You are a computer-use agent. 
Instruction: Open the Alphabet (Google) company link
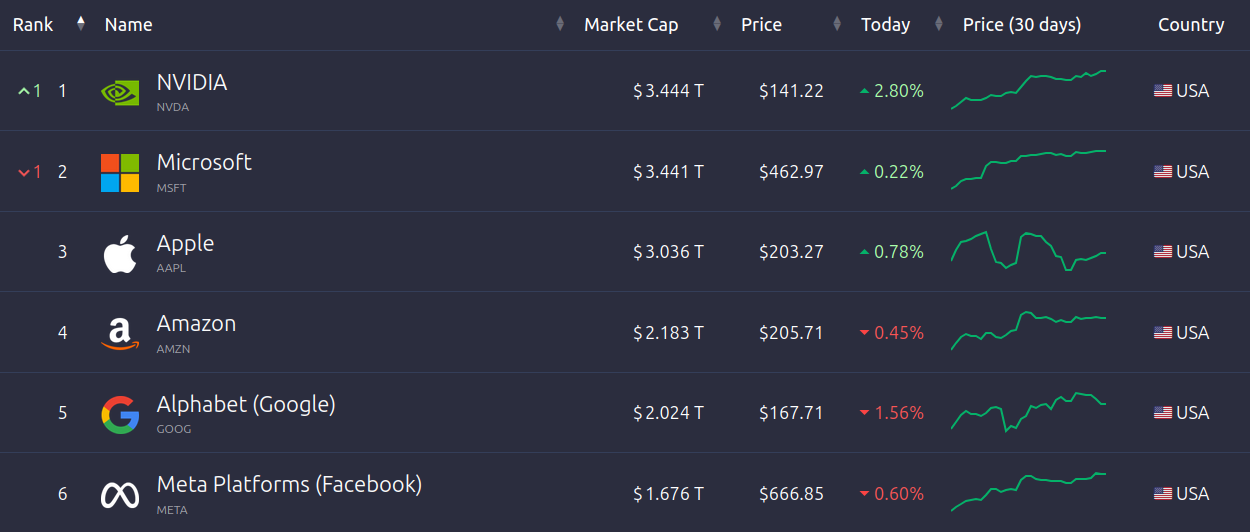[x=246, y=404]
